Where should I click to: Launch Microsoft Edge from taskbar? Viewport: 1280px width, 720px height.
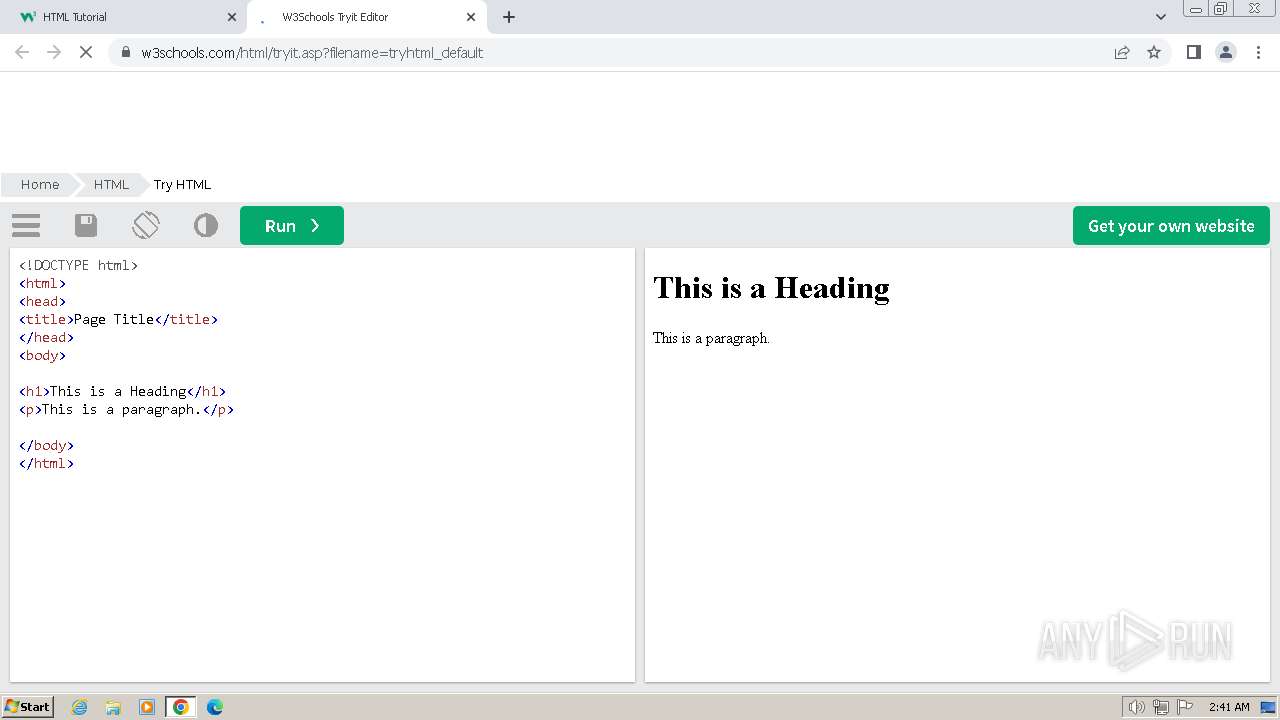click(215, 707)
